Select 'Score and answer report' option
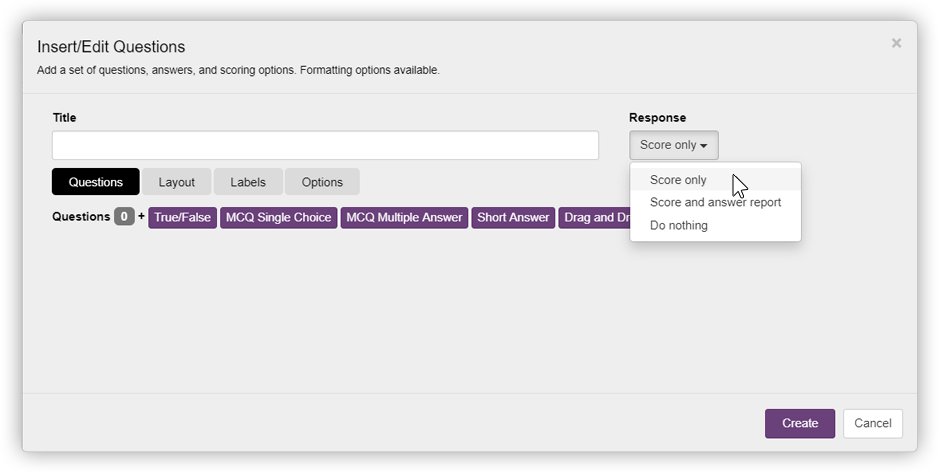The width and height of the screenshot is (939, 473). 715,202
